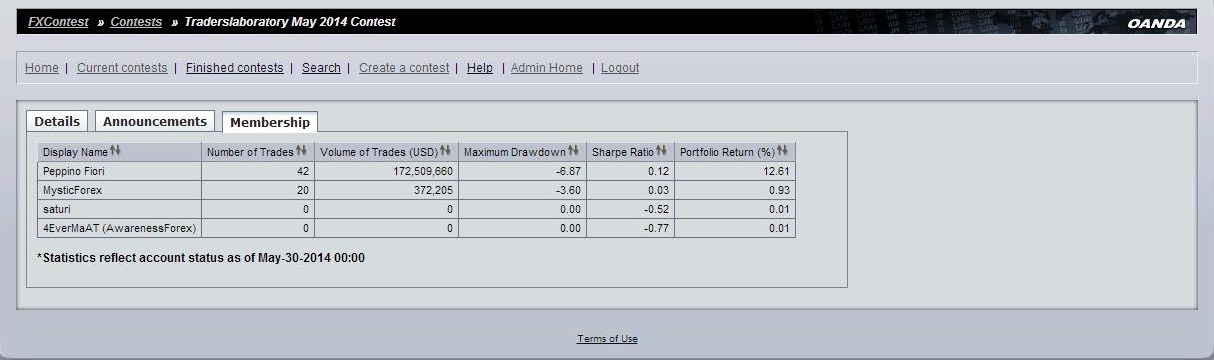Open the Contests breadcrumb link

(136, 22)
